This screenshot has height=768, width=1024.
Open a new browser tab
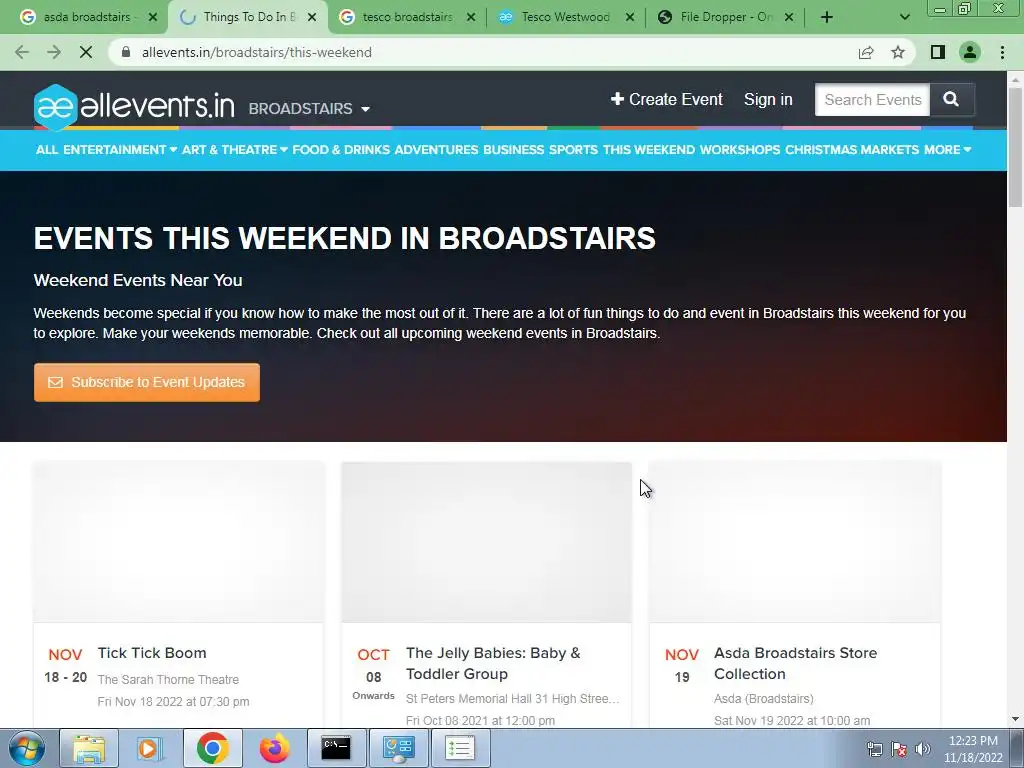coord(827,17)
